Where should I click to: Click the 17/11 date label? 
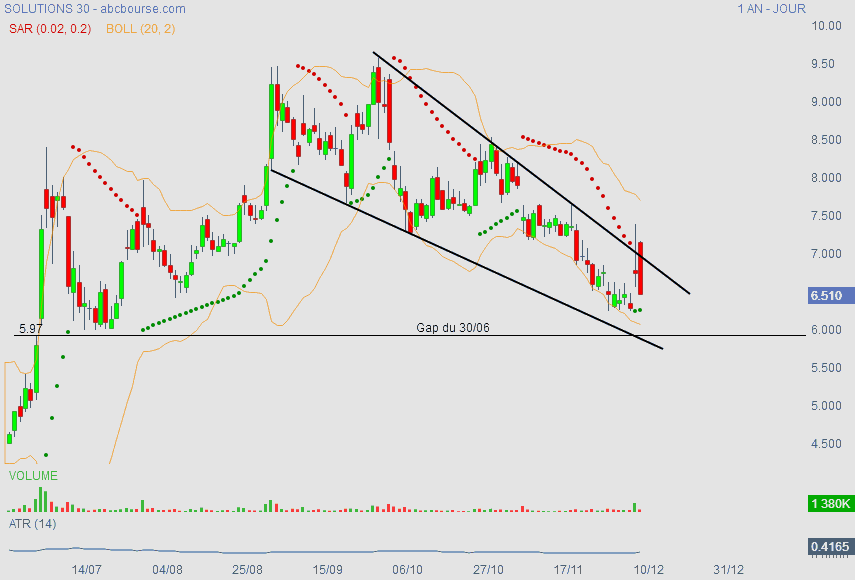pos(568,570)
